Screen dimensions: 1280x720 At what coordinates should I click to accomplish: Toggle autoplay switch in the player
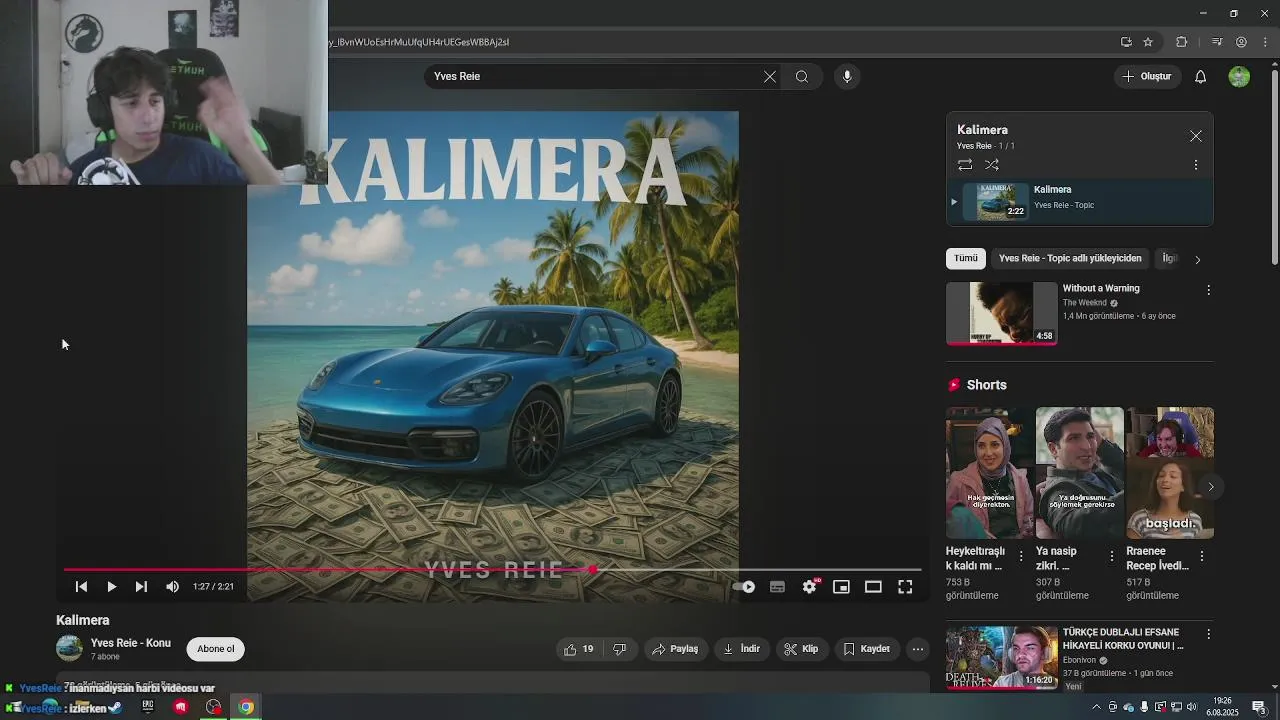click(744, 587)
